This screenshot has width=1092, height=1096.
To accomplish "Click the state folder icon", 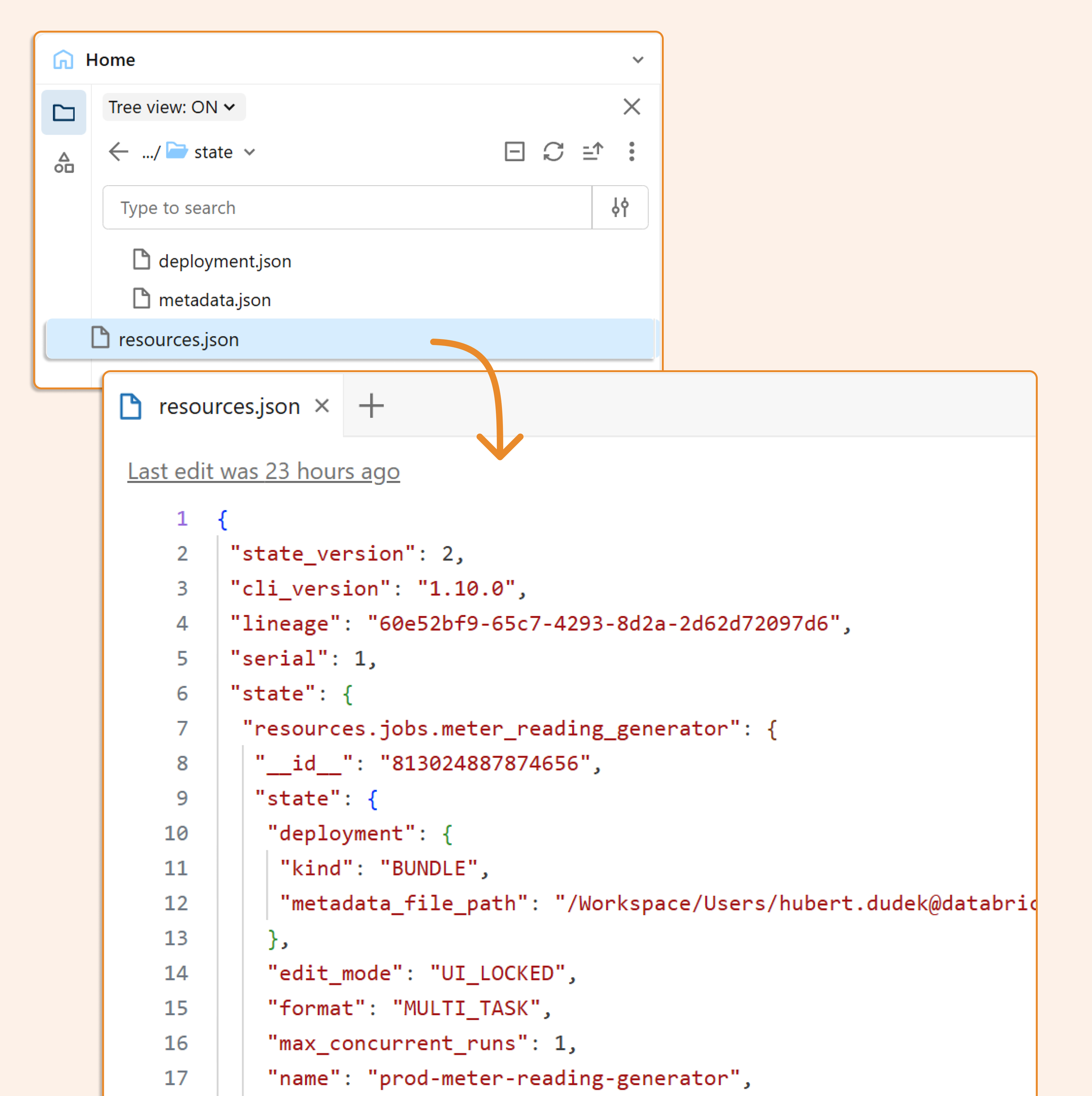I will pyautogui.click(x=177, y=151).
